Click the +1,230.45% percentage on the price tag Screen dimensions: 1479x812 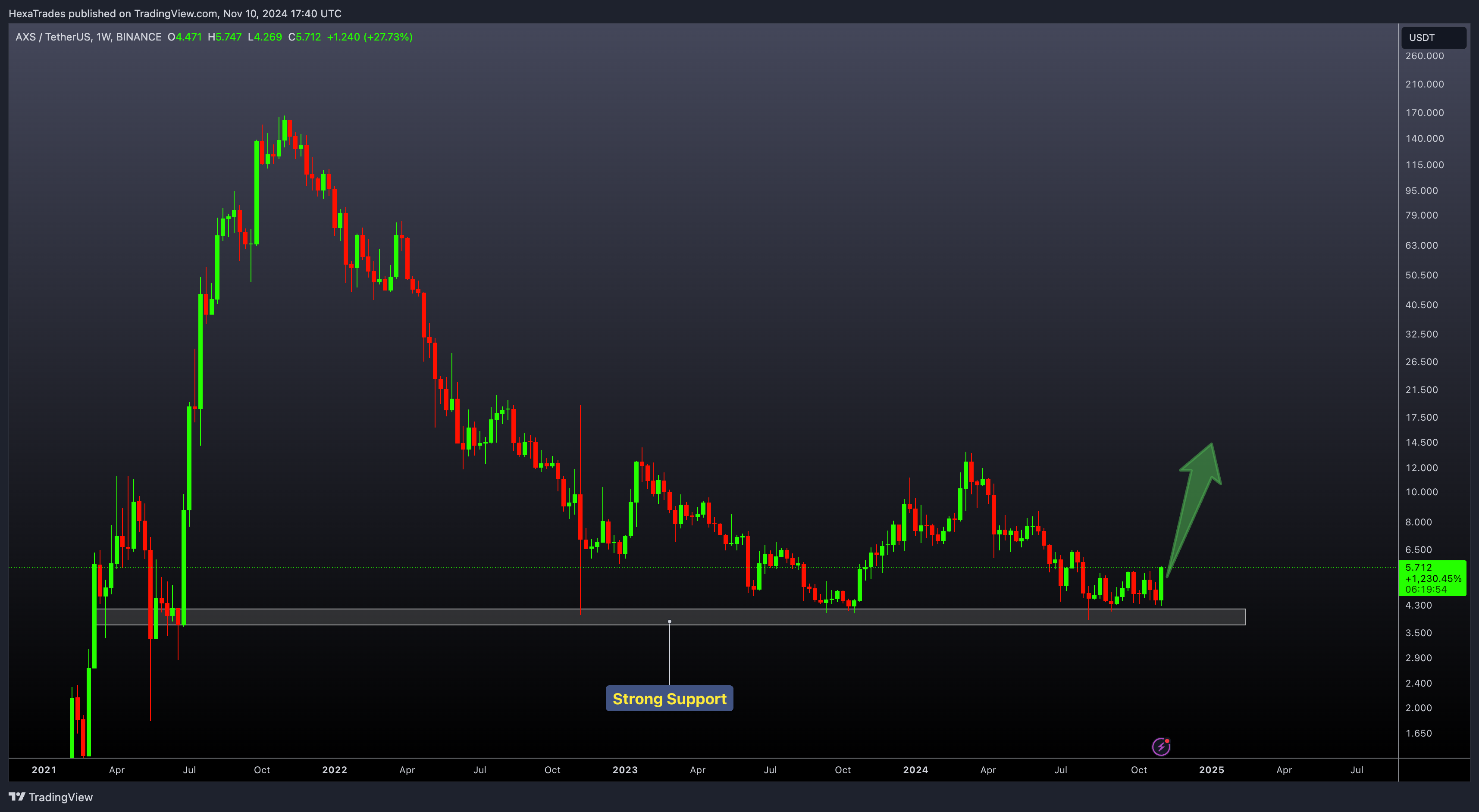(x=1433, y=578)
